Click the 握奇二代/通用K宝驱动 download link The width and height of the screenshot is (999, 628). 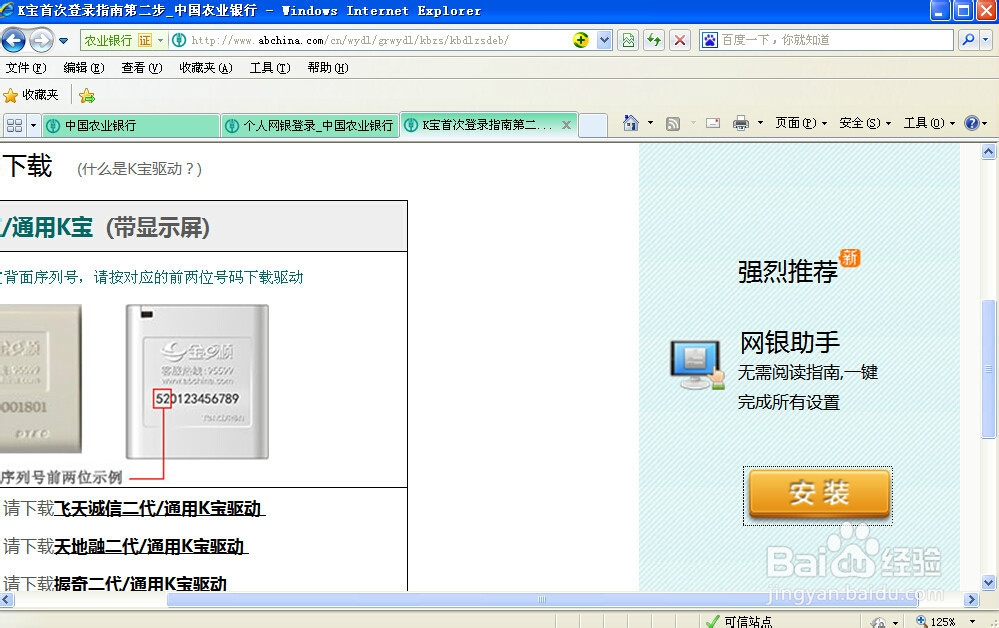(x=141, y=583)
